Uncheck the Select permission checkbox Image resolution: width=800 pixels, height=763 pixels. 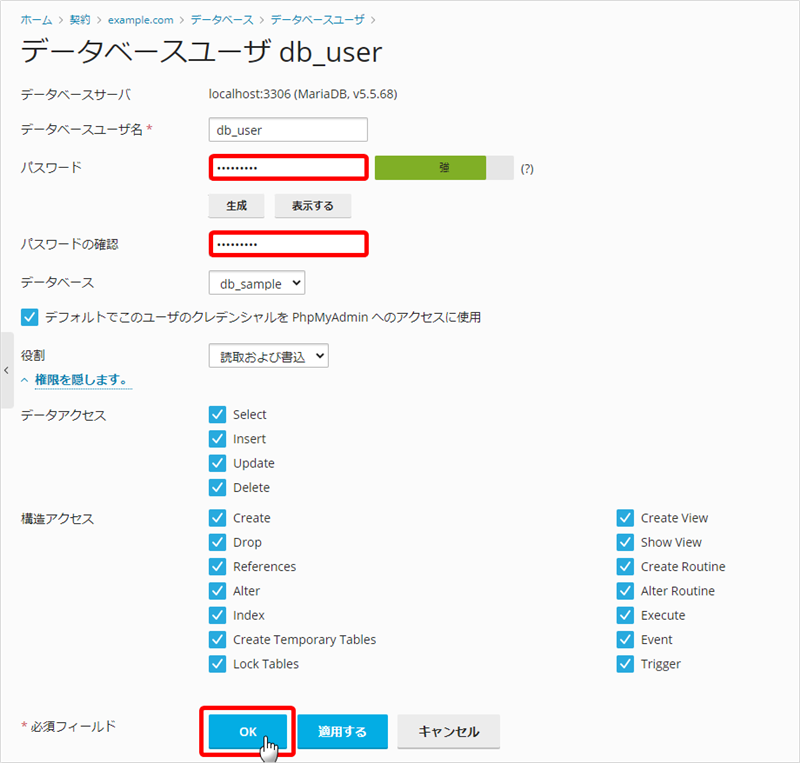point(217,414)
